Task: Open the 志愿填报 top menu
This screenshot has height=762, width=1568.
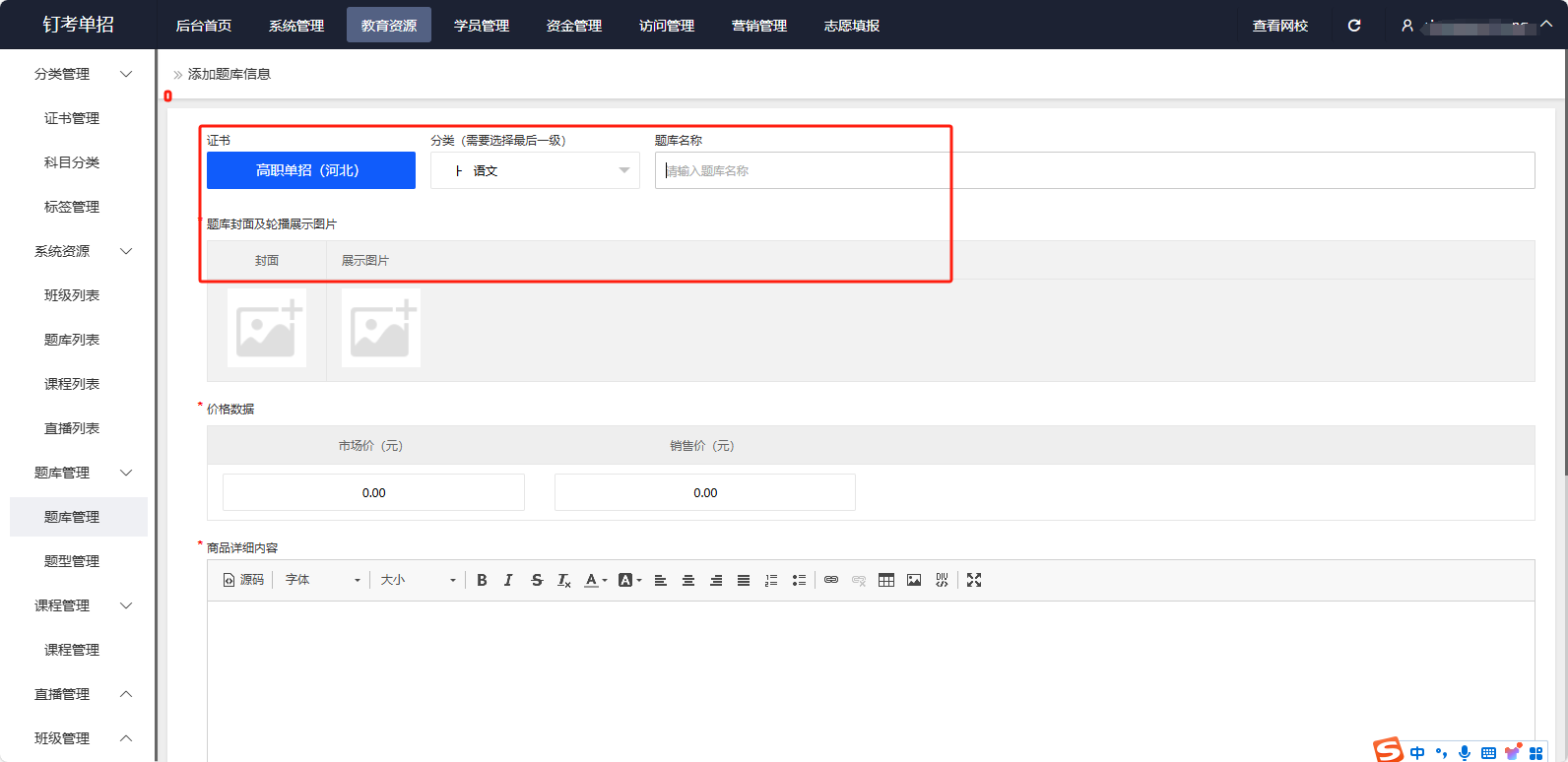Action: (852, 26)
